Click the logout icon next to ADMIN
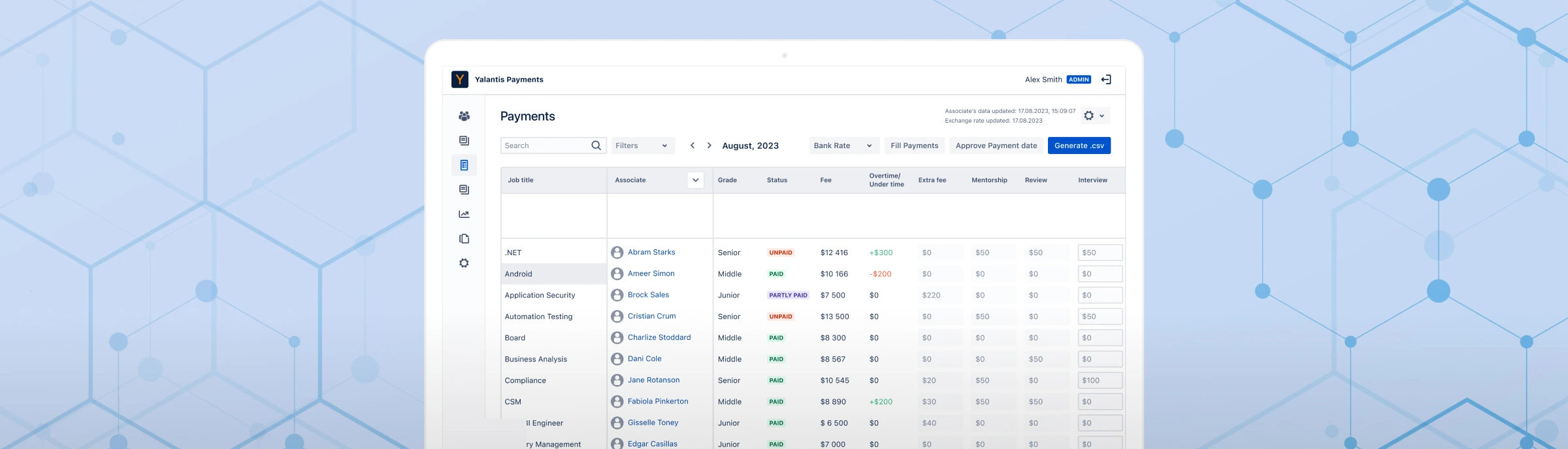The width and height of the screenshot is (1568, 449). (1106, 80)
